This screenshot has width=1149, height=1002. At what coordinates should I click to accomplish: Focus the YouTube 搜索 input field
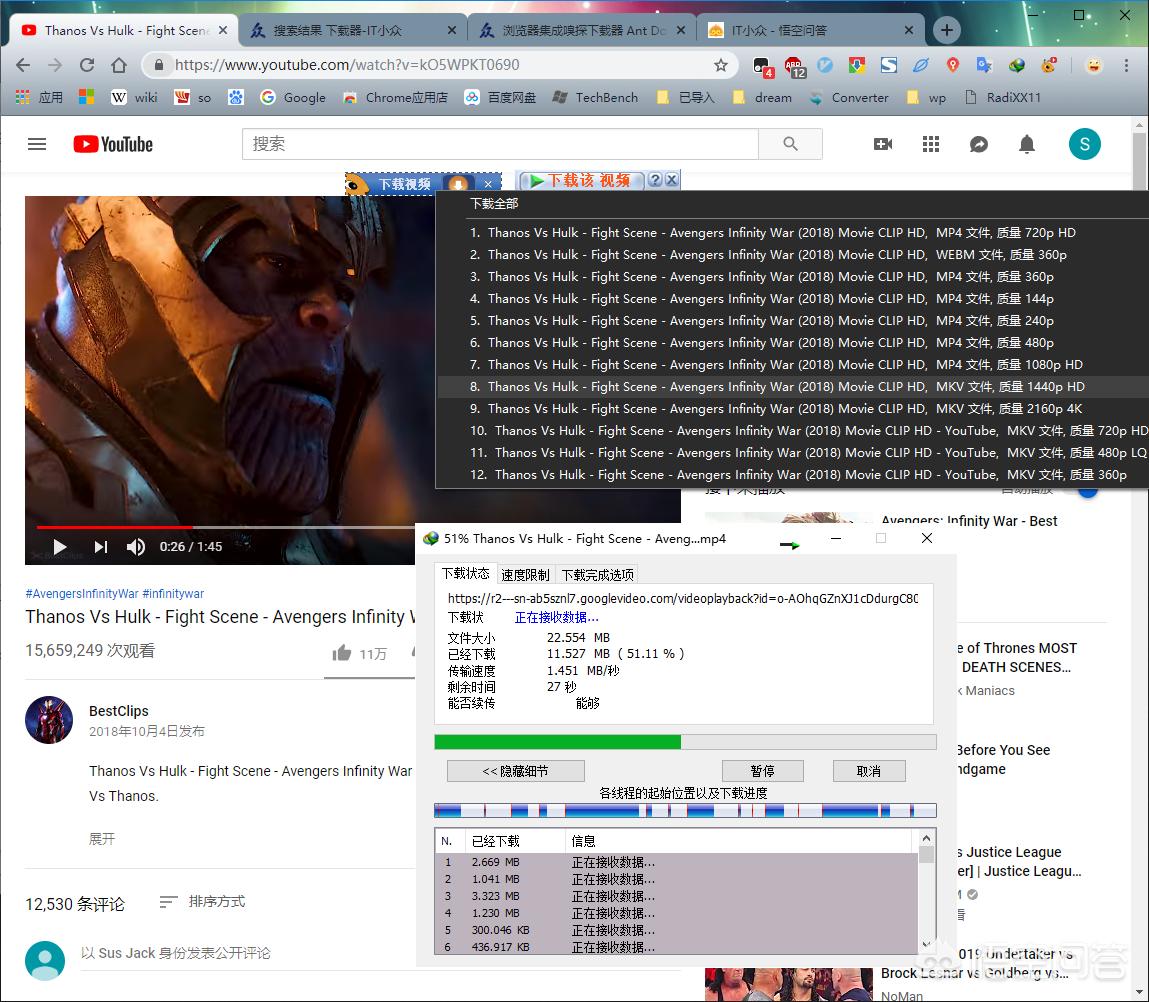tap(500, 144)
